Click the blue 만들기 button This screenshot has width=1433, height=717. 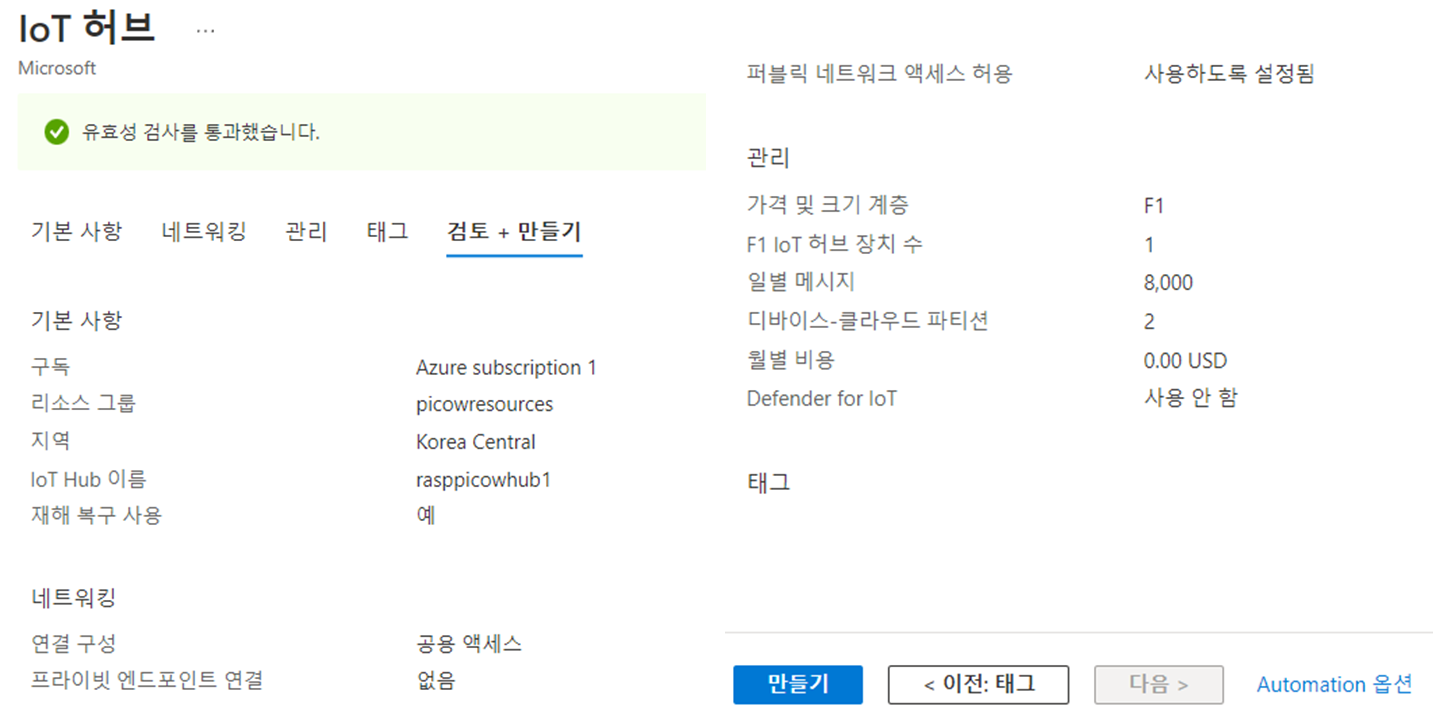coord(798,685)
